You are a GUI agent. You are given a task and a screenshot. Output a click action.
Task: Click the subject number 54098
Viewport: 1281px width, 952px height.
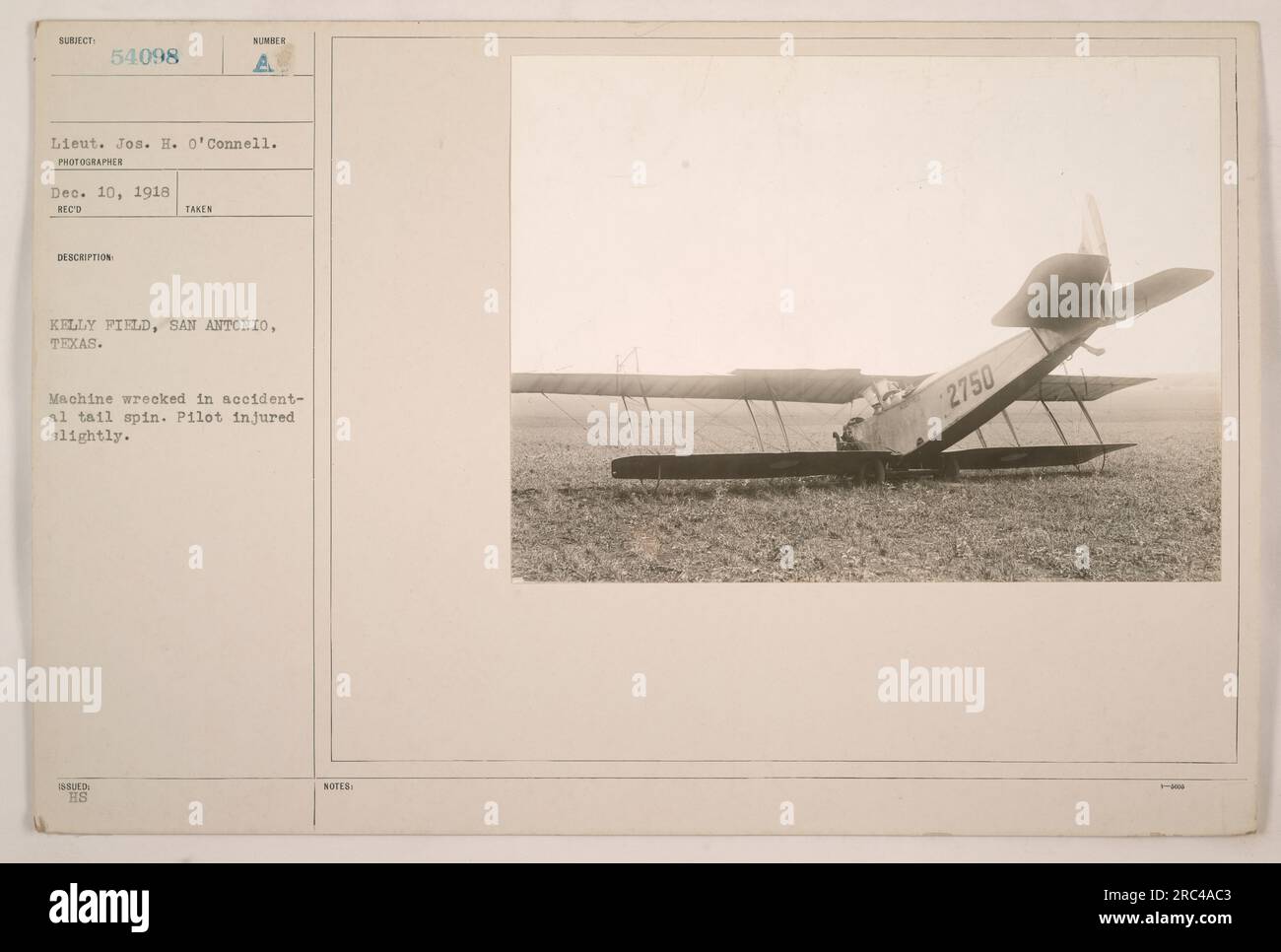[x=147, y=58]
